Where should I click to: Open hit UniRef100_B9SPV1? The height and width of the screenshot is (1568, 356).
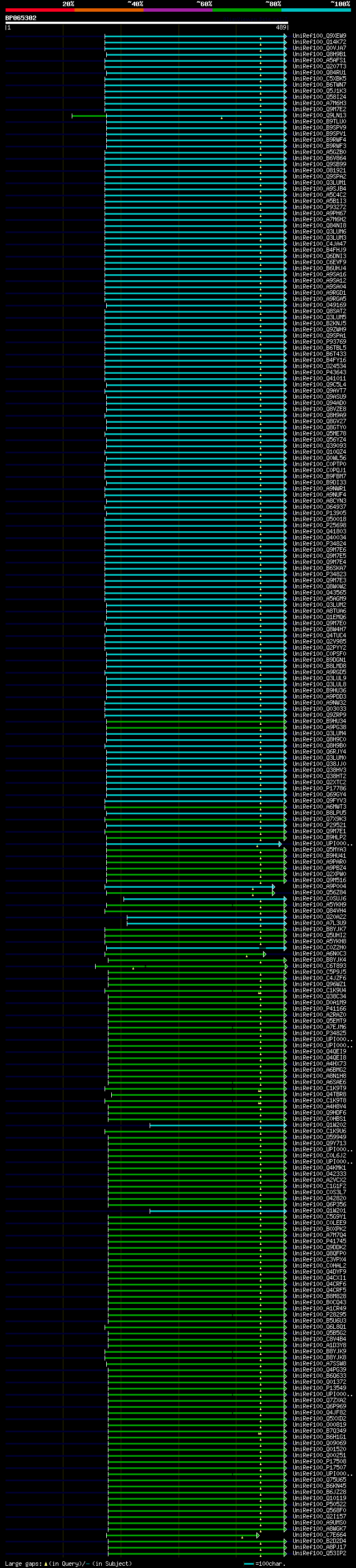point(319,134)
